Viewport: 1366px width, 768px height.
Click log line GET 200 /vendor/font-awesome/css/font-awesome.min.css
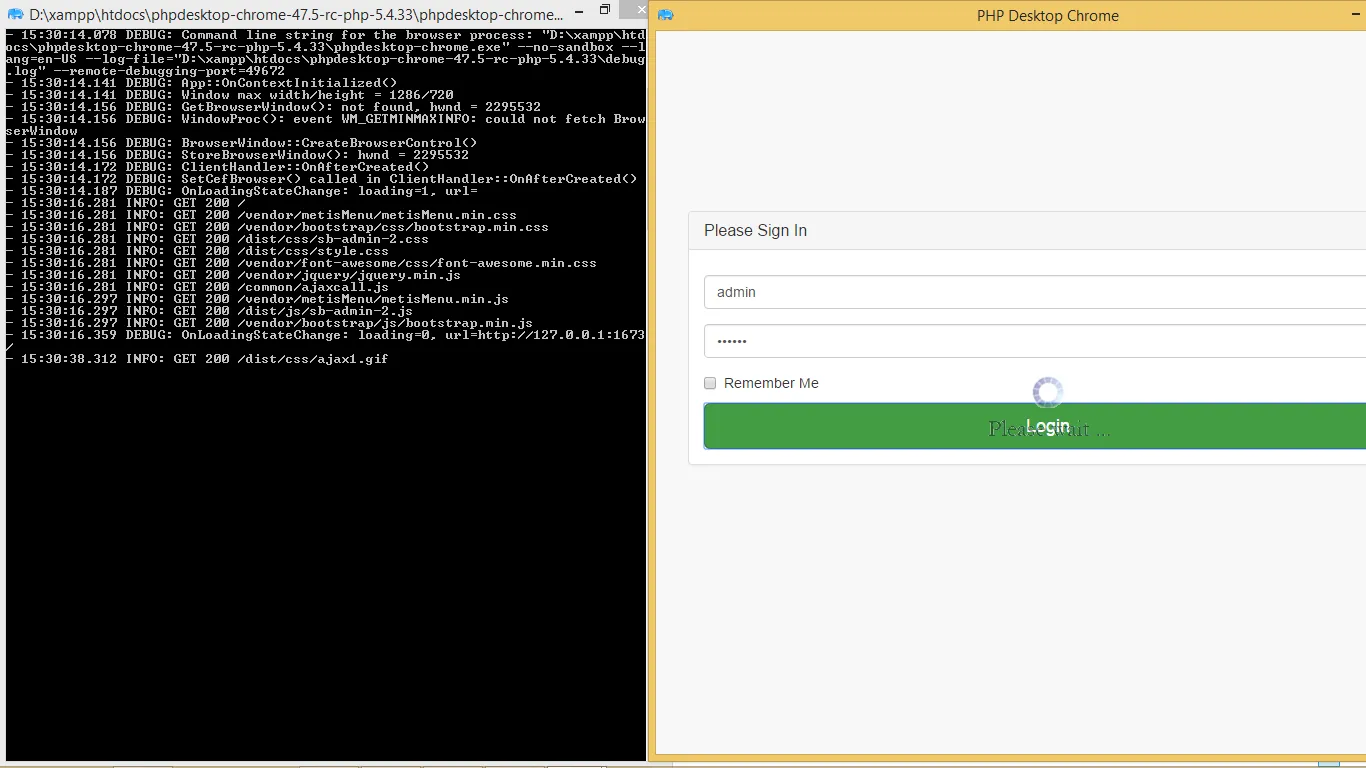tap(301, 263)
